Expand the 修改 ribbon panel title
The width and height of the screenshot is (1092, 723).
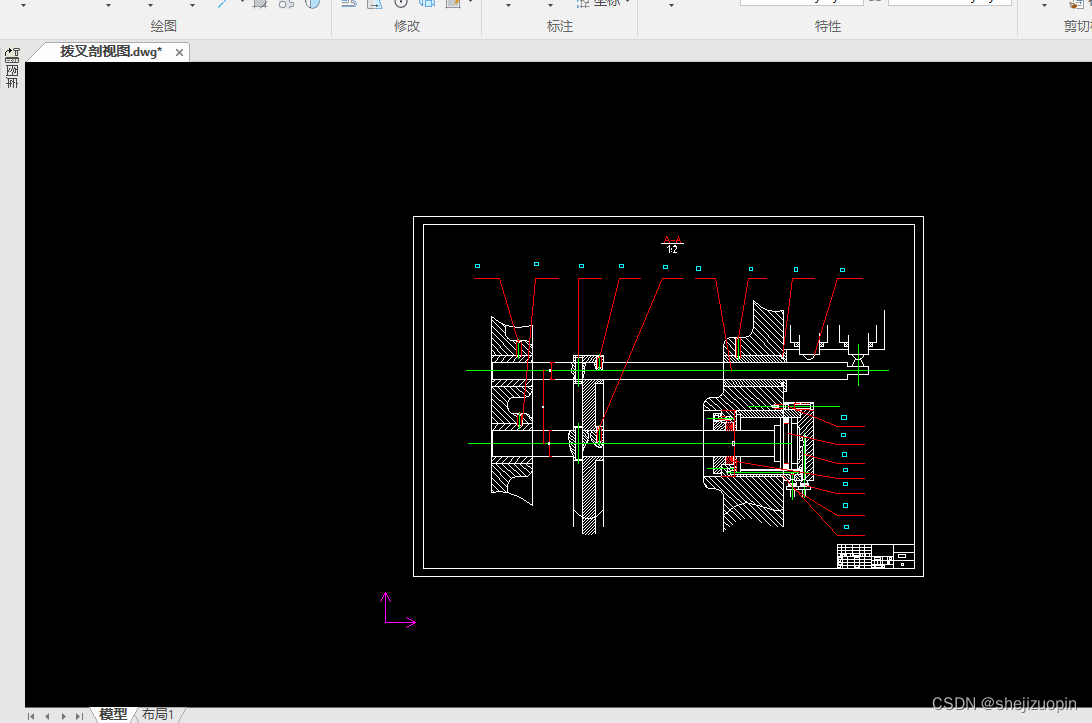tap(407, 26)
